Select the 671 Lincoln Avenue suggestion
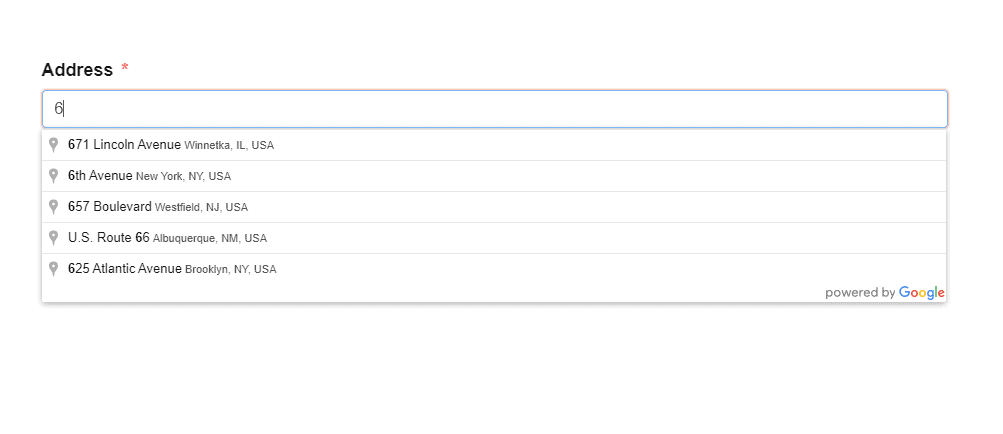1003x434 pixels. click(124, 145)
